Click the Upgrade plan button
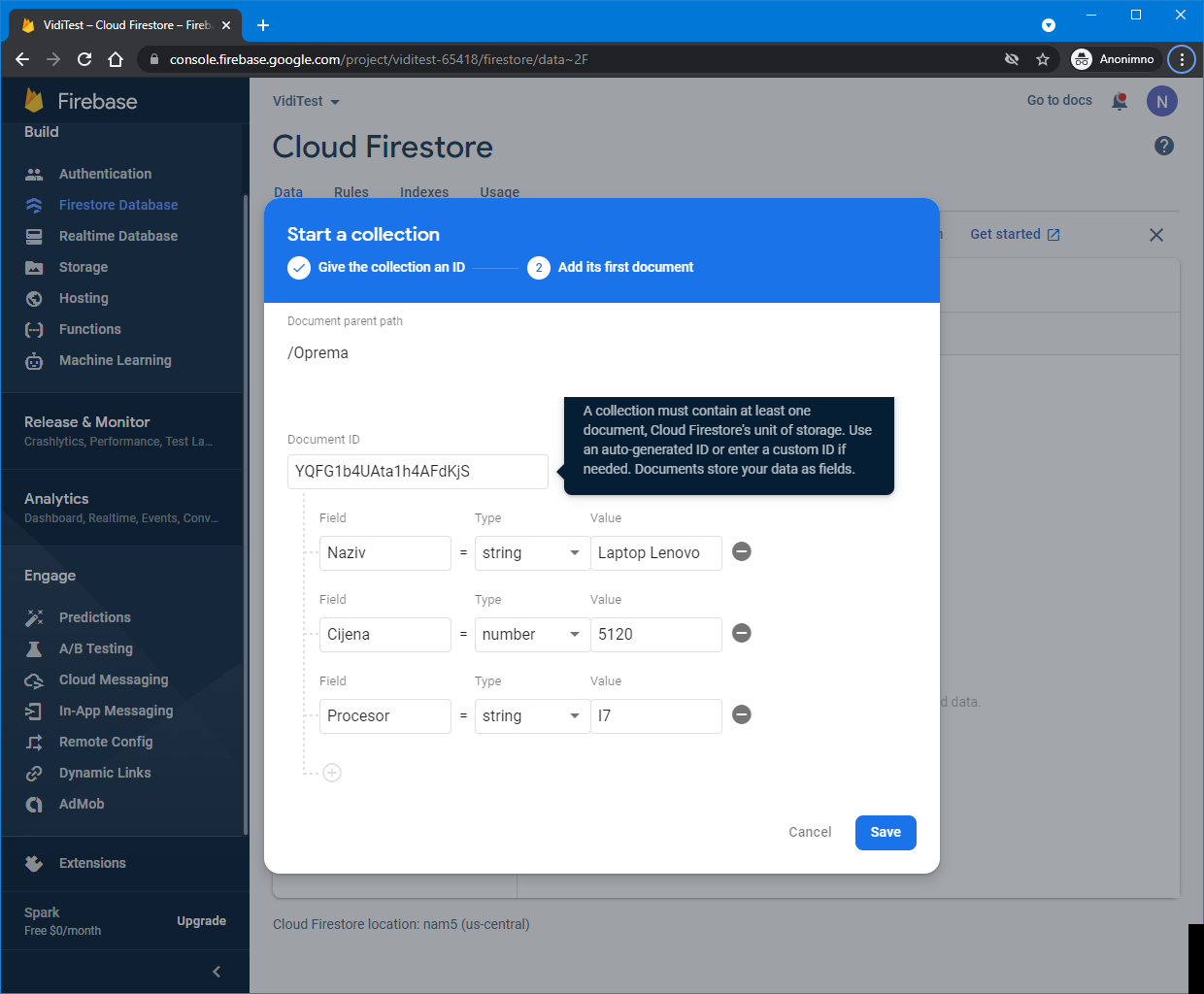 click(x=201, y=921)
